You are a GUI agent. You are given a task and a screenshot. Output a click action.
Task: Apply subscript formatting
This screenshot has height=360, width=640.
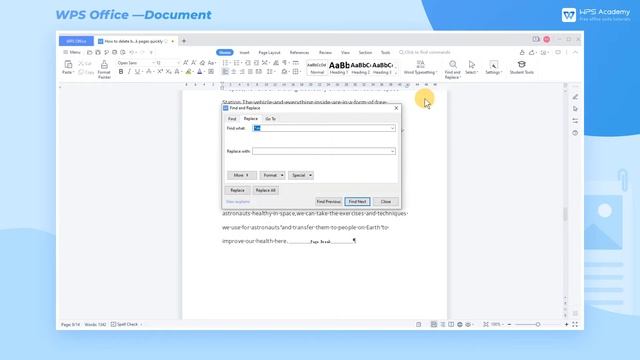168,72
